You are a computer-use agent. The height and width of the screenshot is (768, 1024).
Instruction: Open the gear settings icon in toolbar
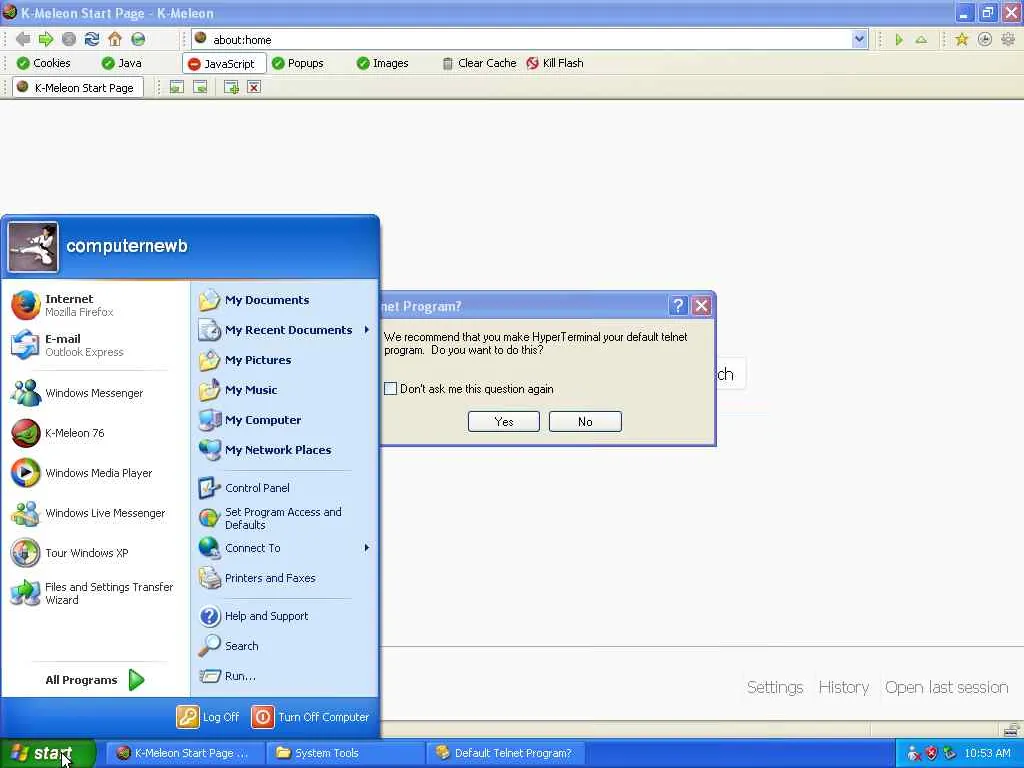tap(1008, 40)
